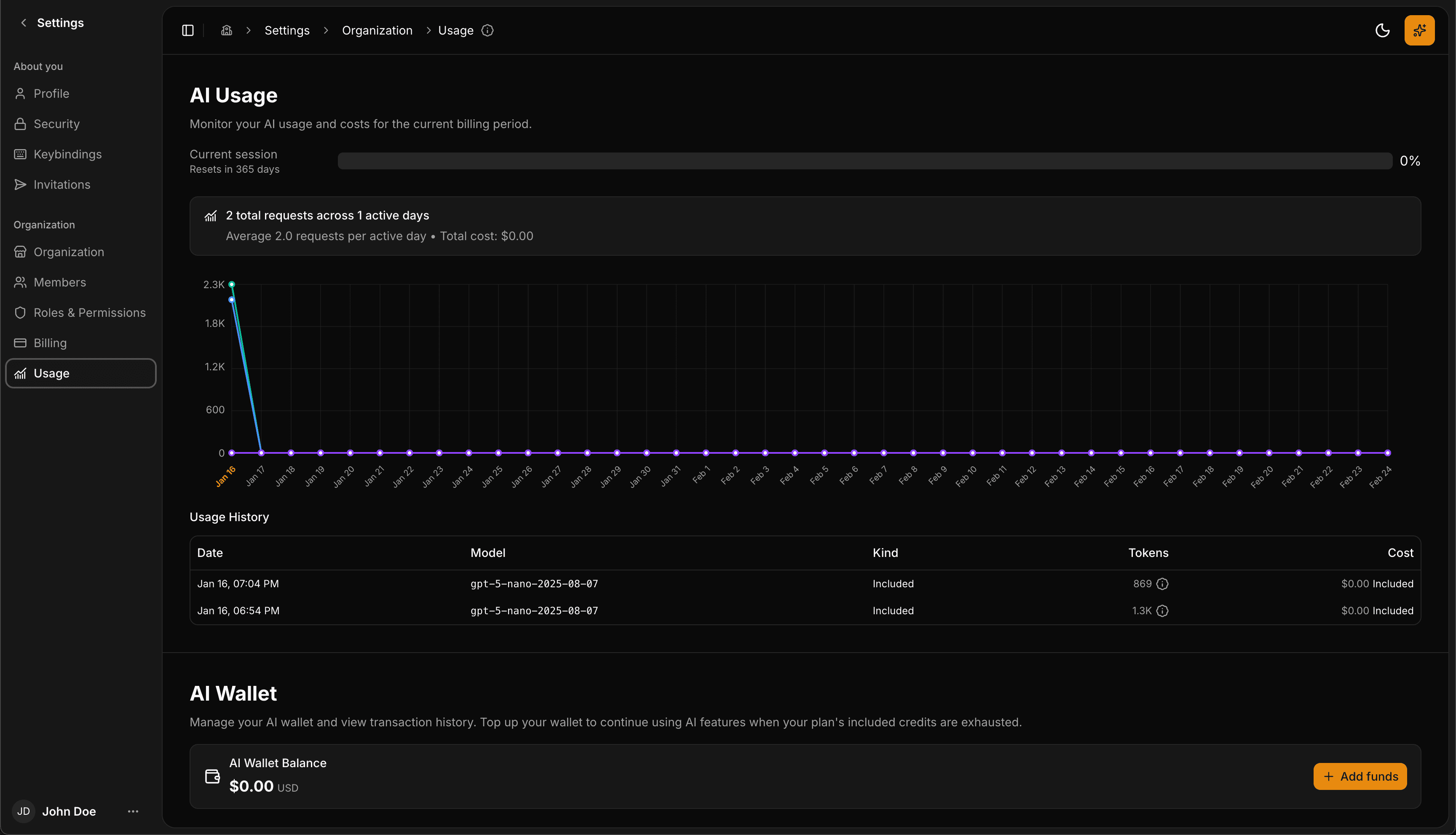Click the Add funds button
This screenshot has width=1456, height=835.
1360,776
